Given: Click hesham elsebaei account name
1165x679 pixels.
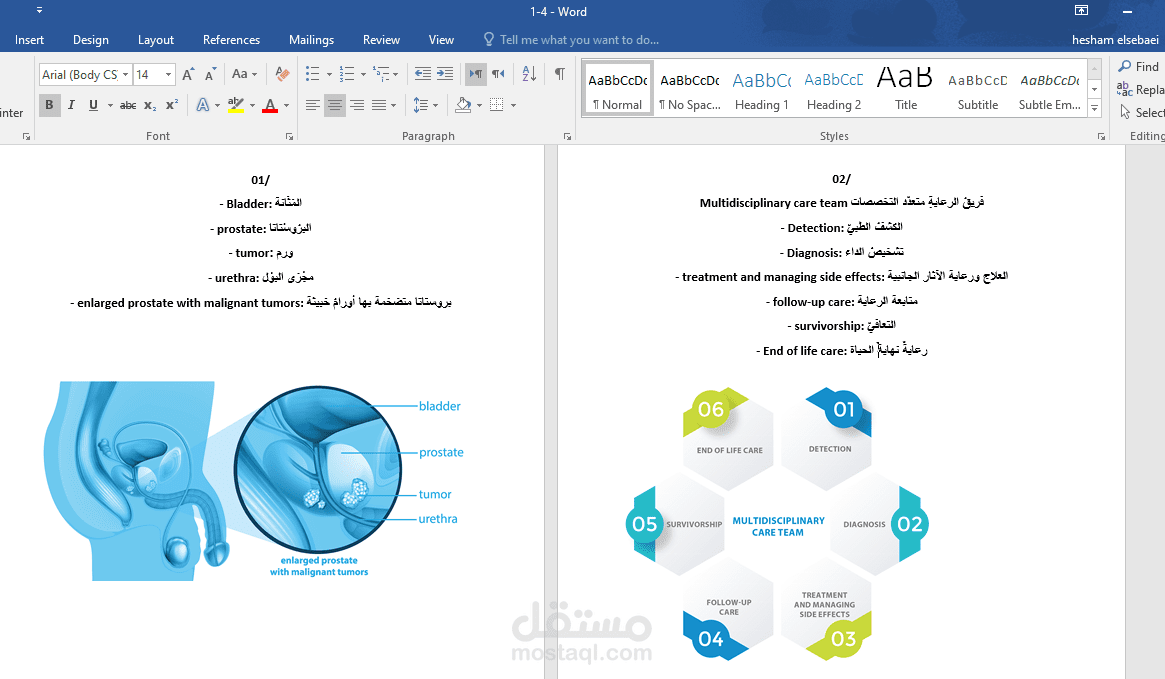Looking at the screenshot, I should 1114,40.
